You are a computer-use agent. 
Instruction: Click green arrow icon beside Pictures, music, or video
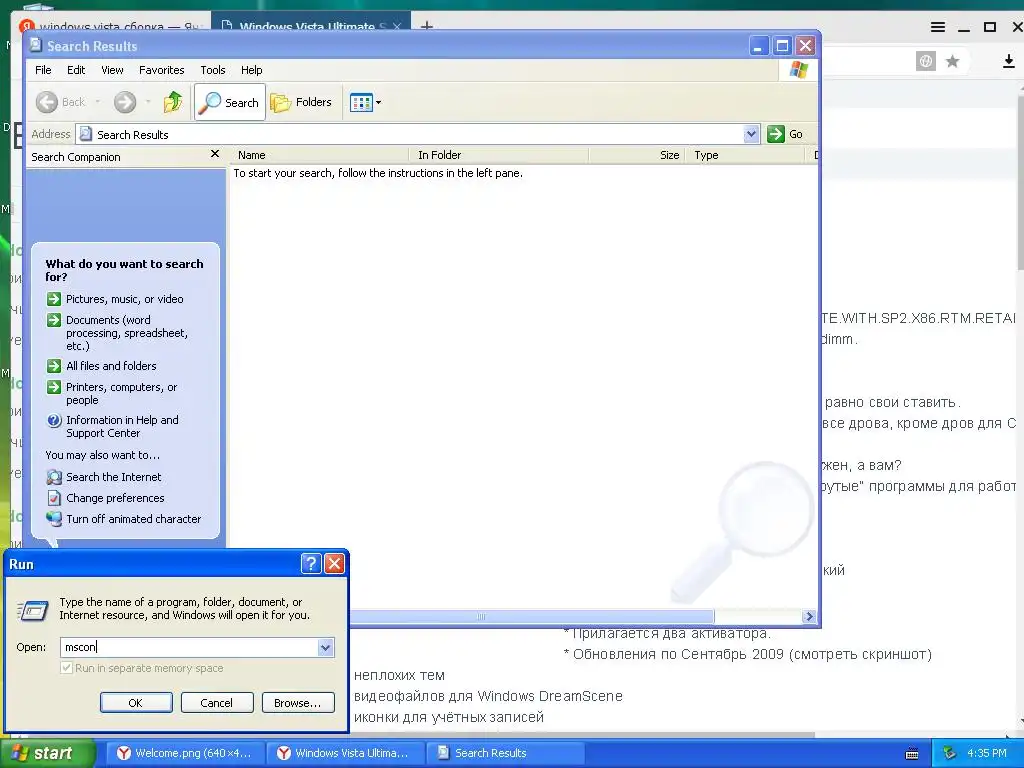pyautogui.click(x=54, y=299)
